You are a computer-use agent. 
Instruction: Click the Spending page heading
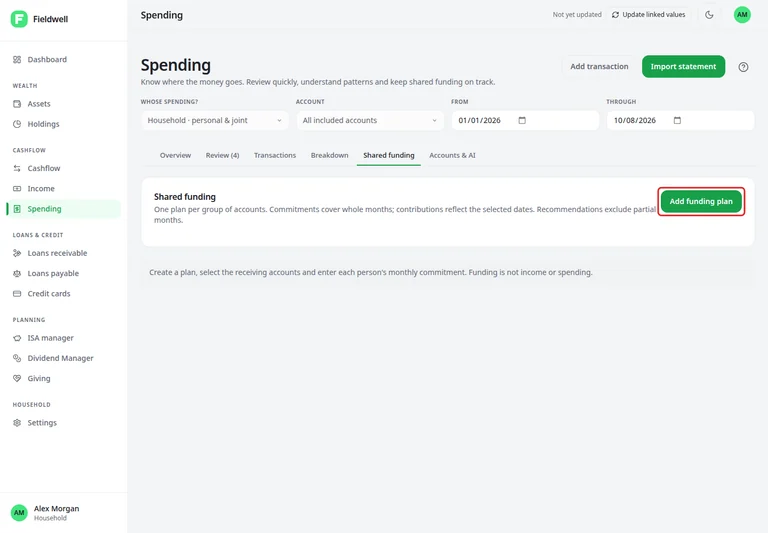(176, 65)
